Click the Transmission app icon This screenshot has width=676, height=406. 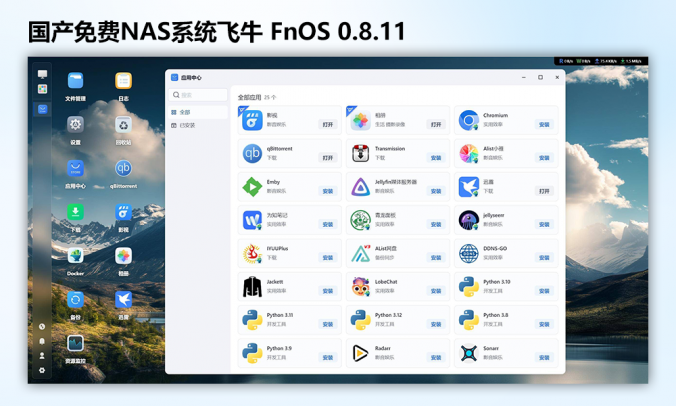tap(360, 153)
